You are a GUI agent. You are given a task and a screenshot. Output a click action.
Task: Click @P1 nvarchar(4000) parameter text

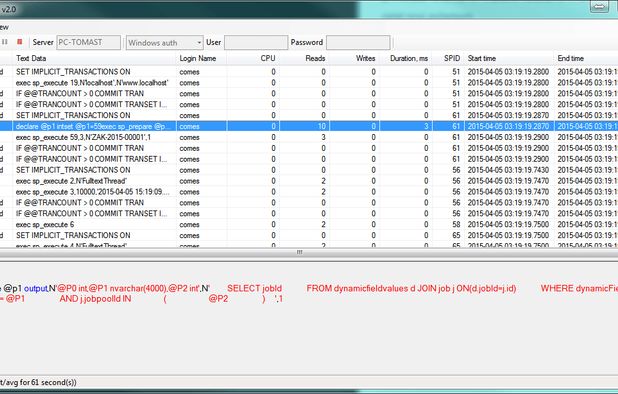pyautogui.click(x=127, y=288)
